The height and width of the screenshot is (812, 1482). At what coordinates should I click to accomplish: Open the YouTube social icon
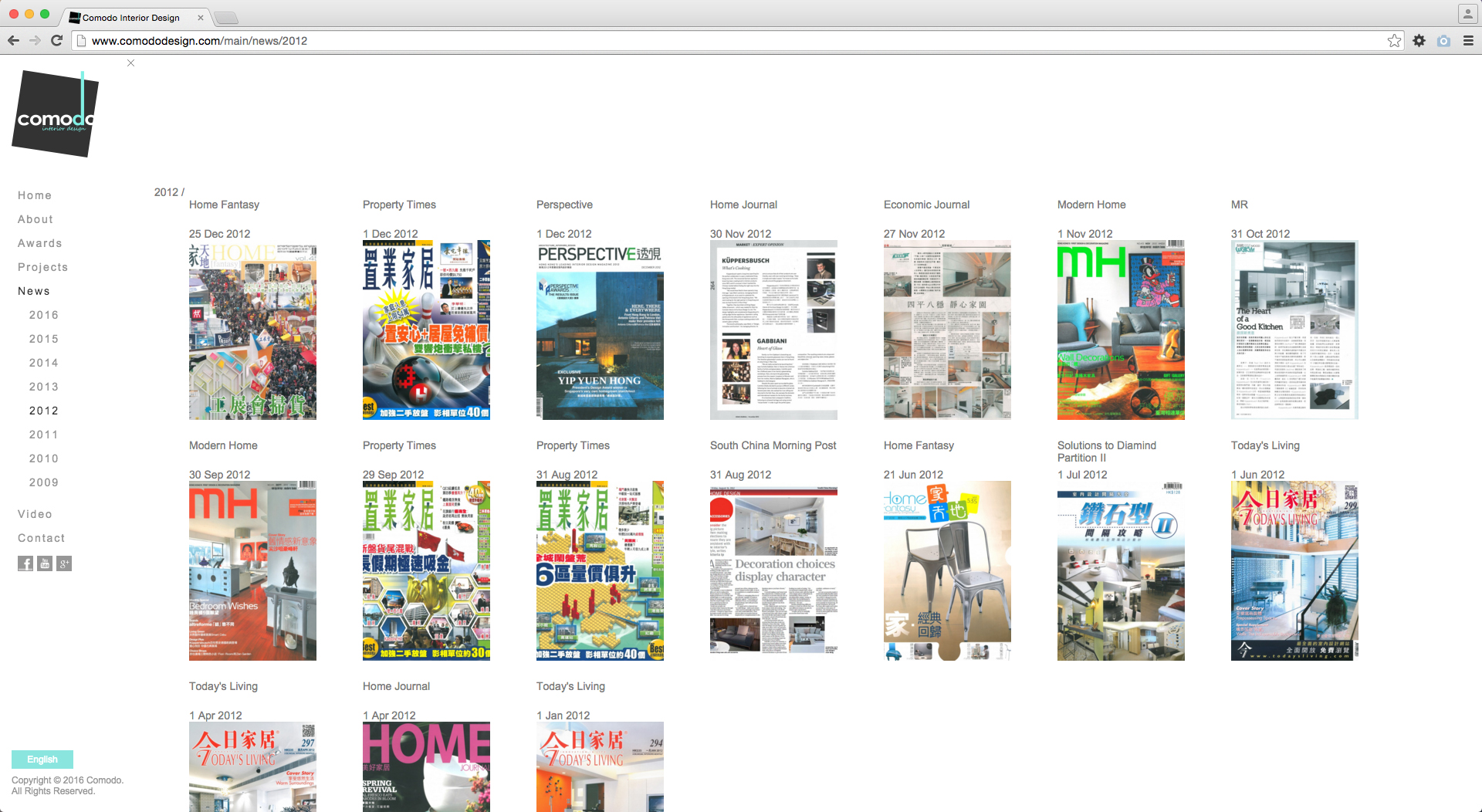click(x=45, y=563)
